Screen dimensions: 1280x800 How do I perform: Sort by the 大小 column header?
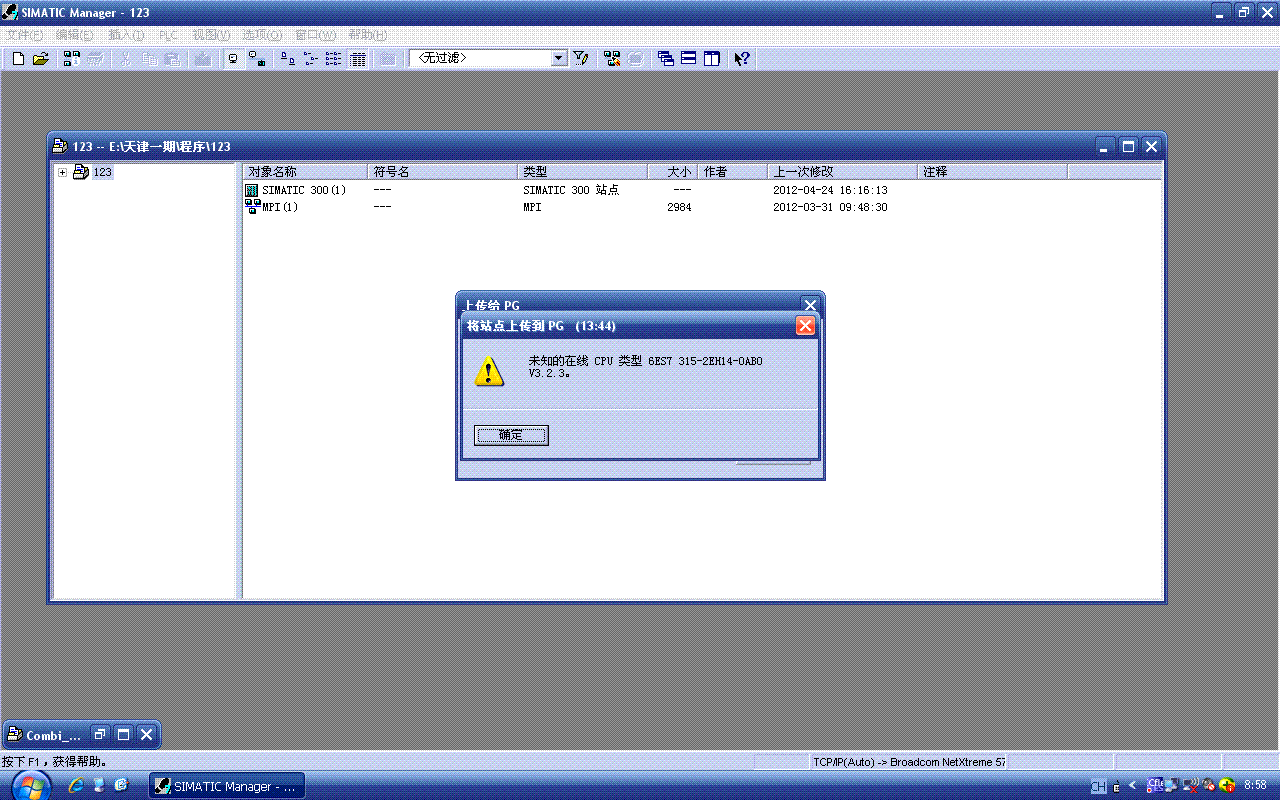point(673,172)
